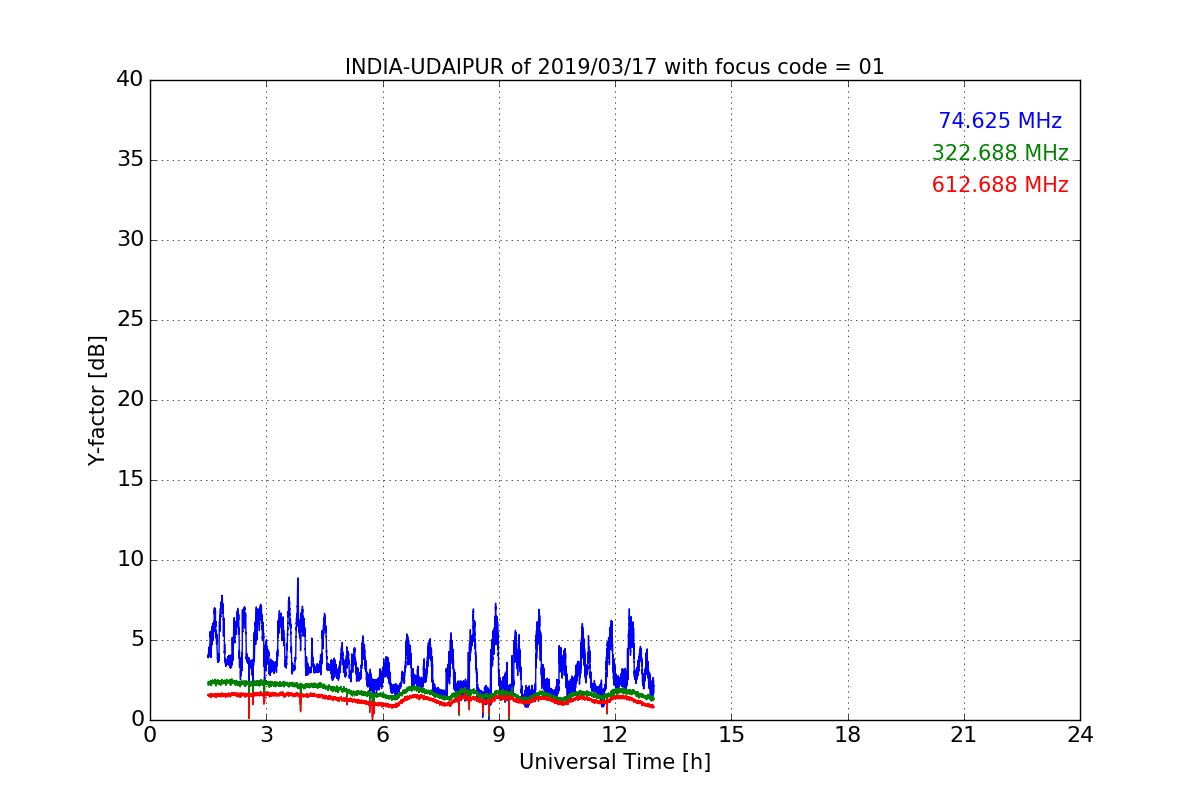The image size is (1200, 800).
Task: Select the 322.688 MHz legend label
Action: click(1000, 153)
